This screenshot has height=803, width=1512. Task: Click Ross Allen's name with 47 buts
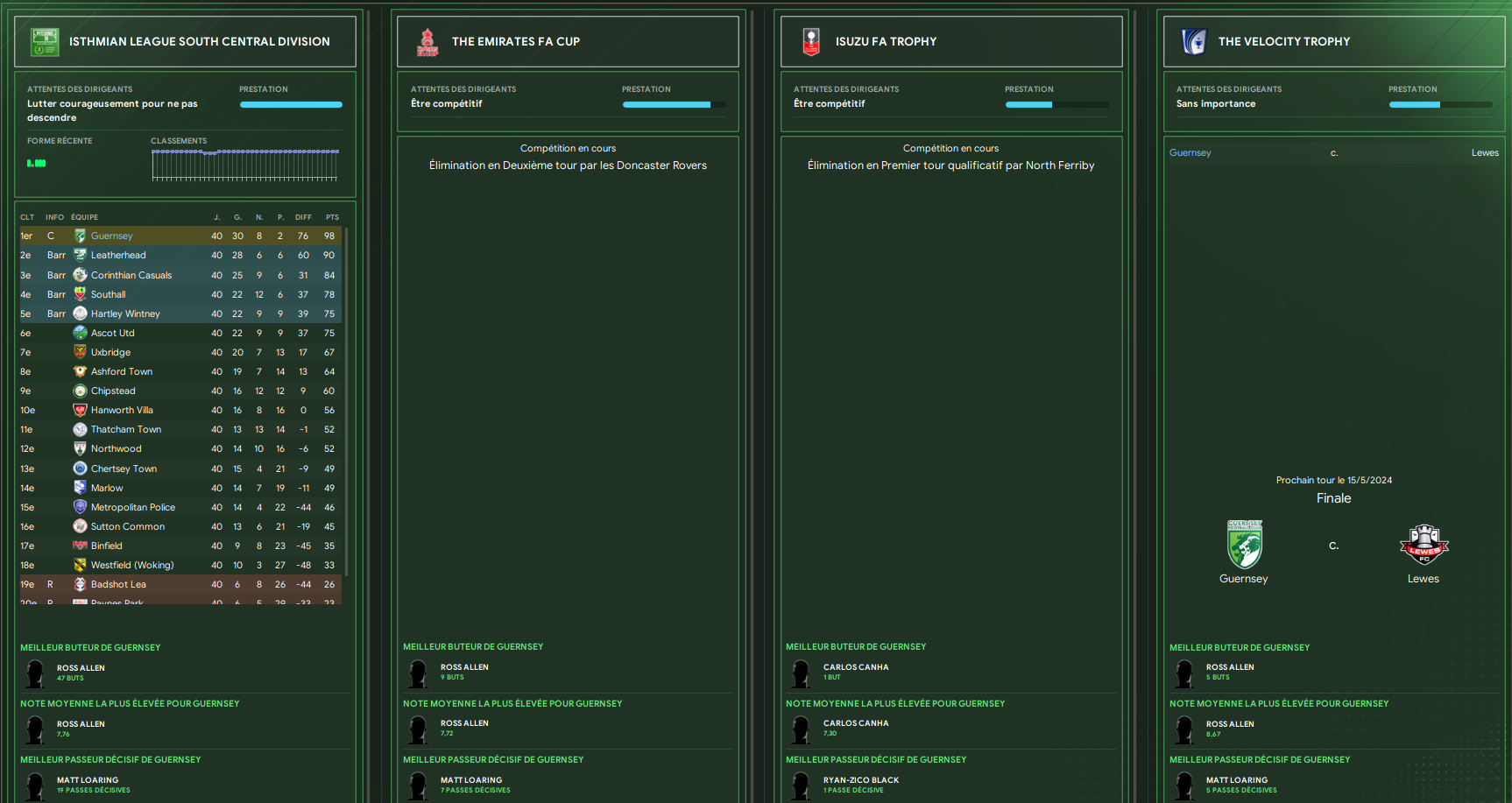click(81, 668)
